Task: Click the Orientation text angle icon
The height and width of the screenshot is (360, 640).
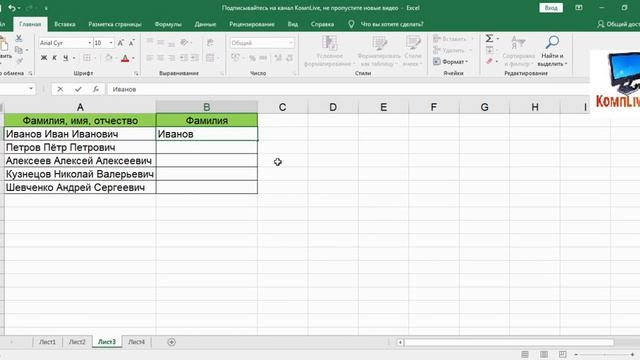Action: point(184,43)
